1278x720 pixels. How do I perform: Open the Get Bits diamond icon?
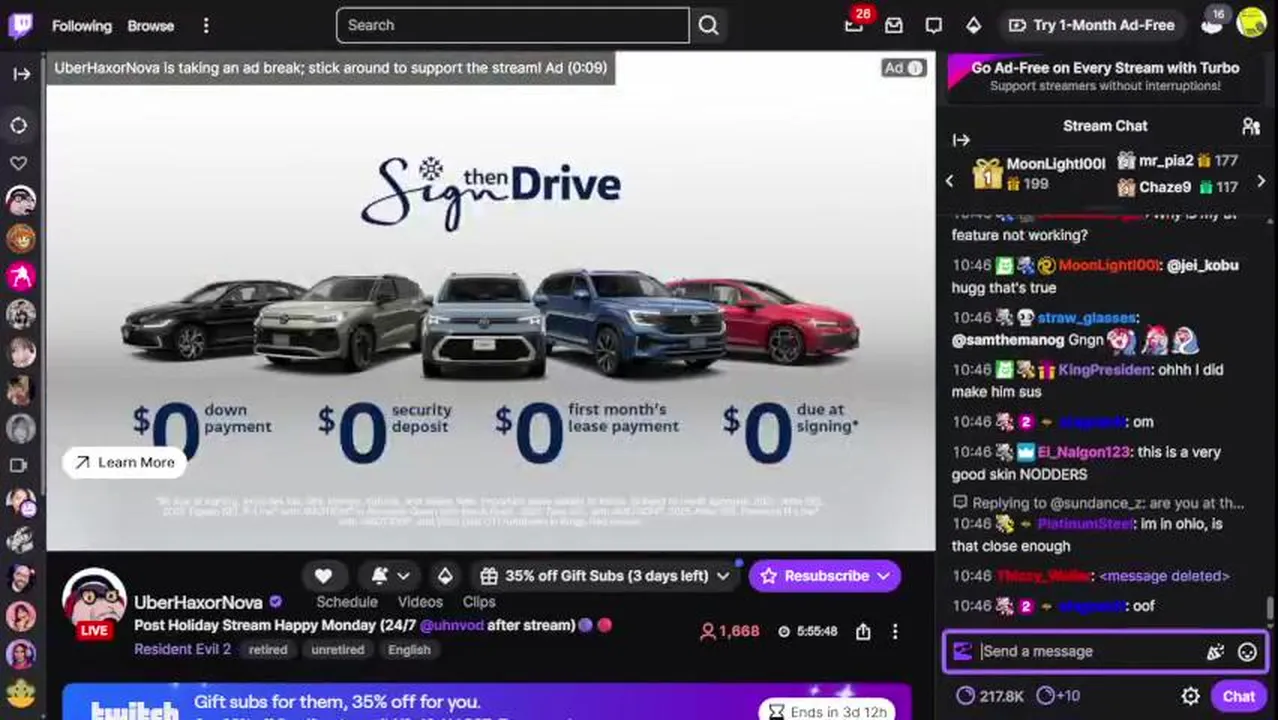click(x=973, y=25)
